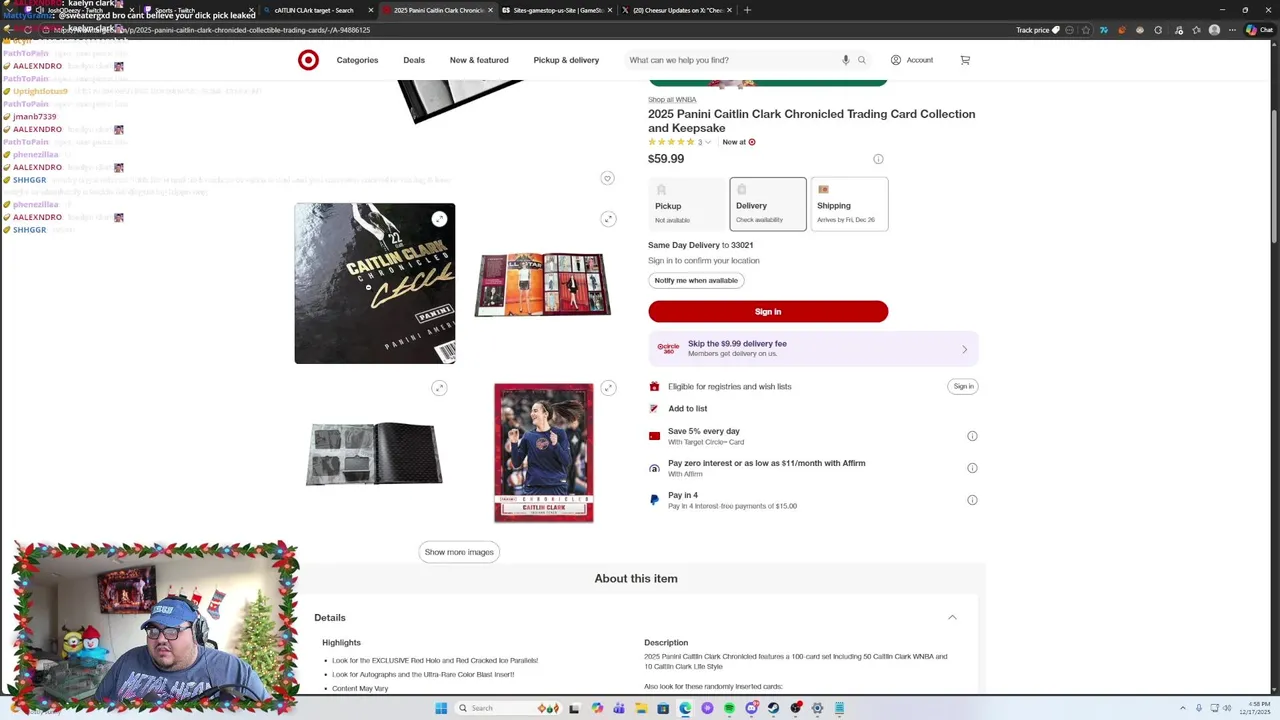1280x720 pixels.
Task: Show hidden system tray icons
Action: (x=1183, y=708)
